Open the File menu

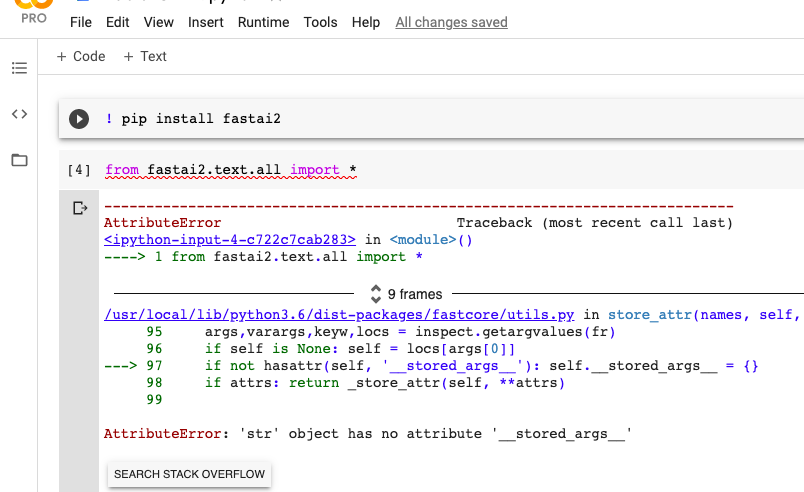[x=81, y=22]
